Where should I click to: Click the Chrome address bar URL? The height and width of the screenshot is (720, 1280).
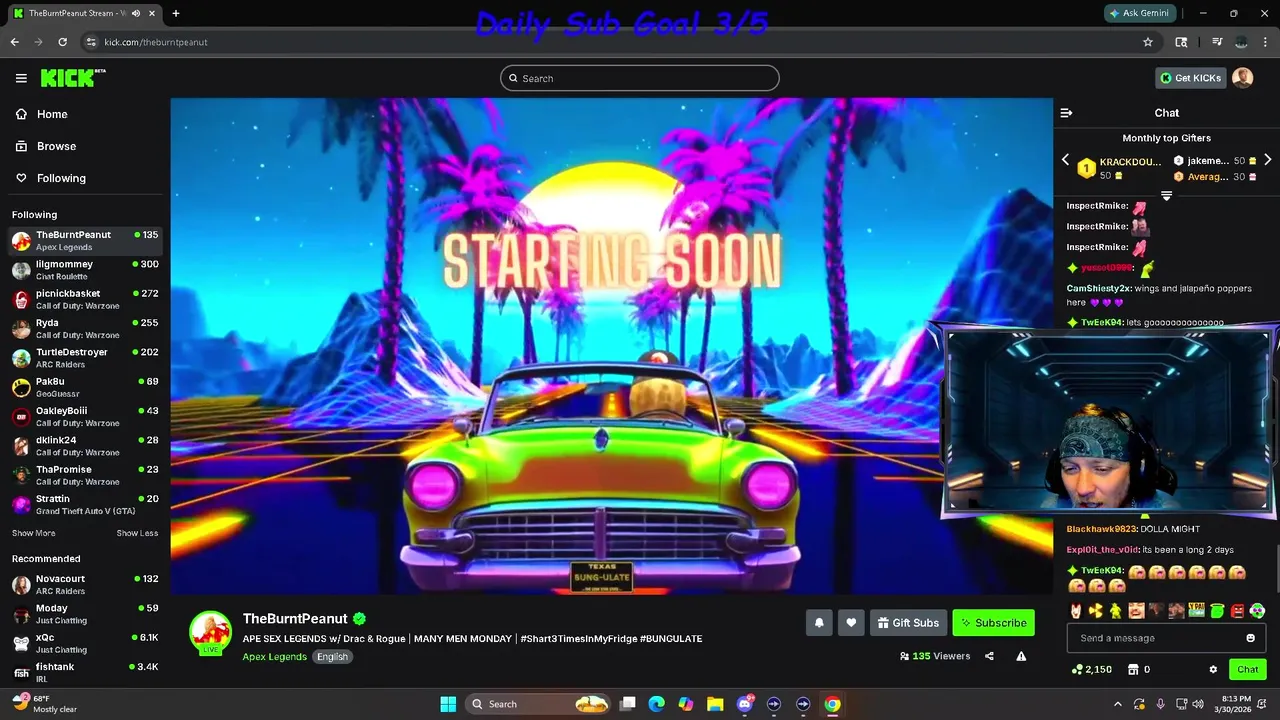click(x=156, y=42)
